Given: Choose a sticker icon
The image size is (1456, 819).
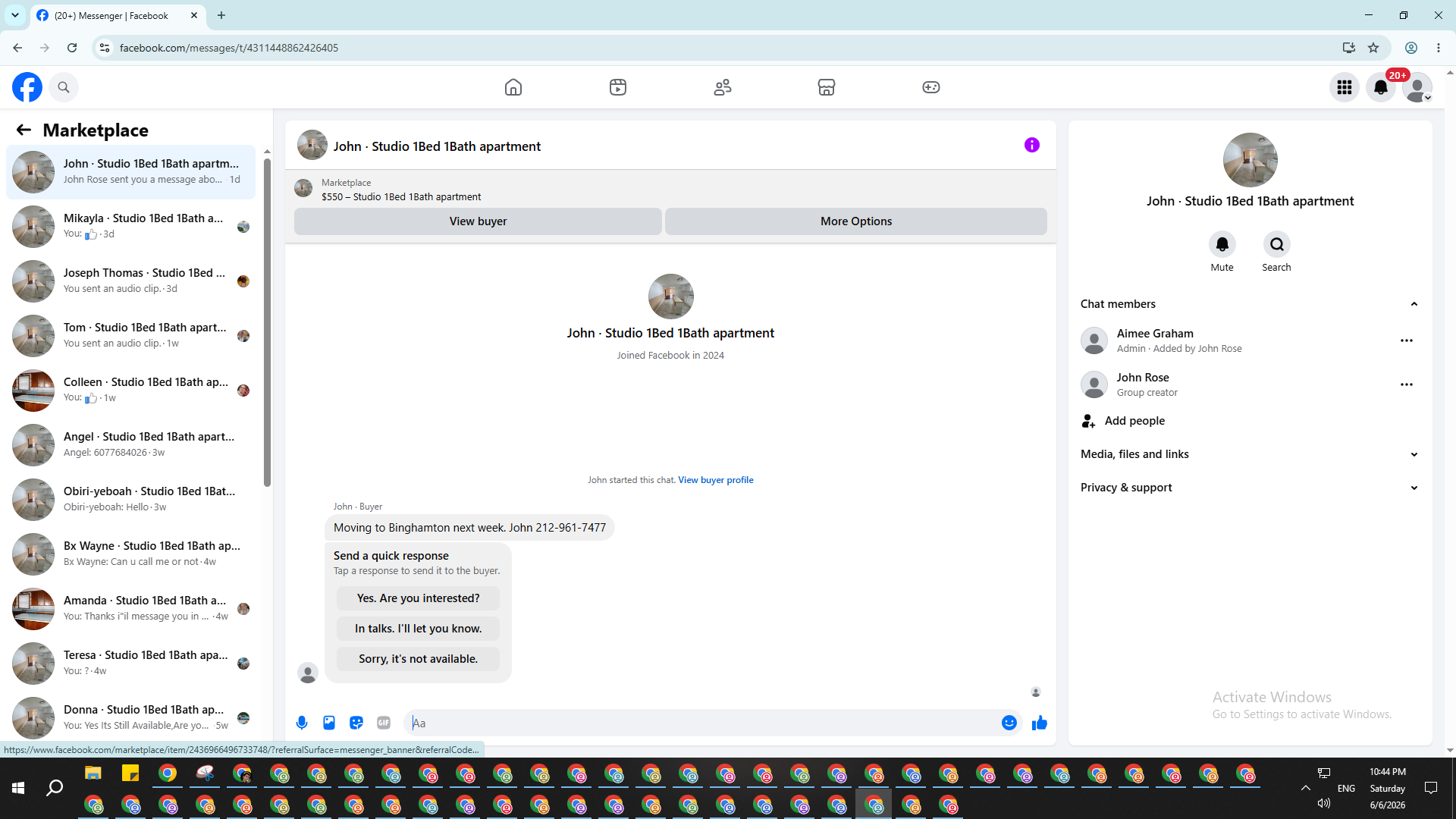Looking at the screenshot, I should tap(356, 723).
